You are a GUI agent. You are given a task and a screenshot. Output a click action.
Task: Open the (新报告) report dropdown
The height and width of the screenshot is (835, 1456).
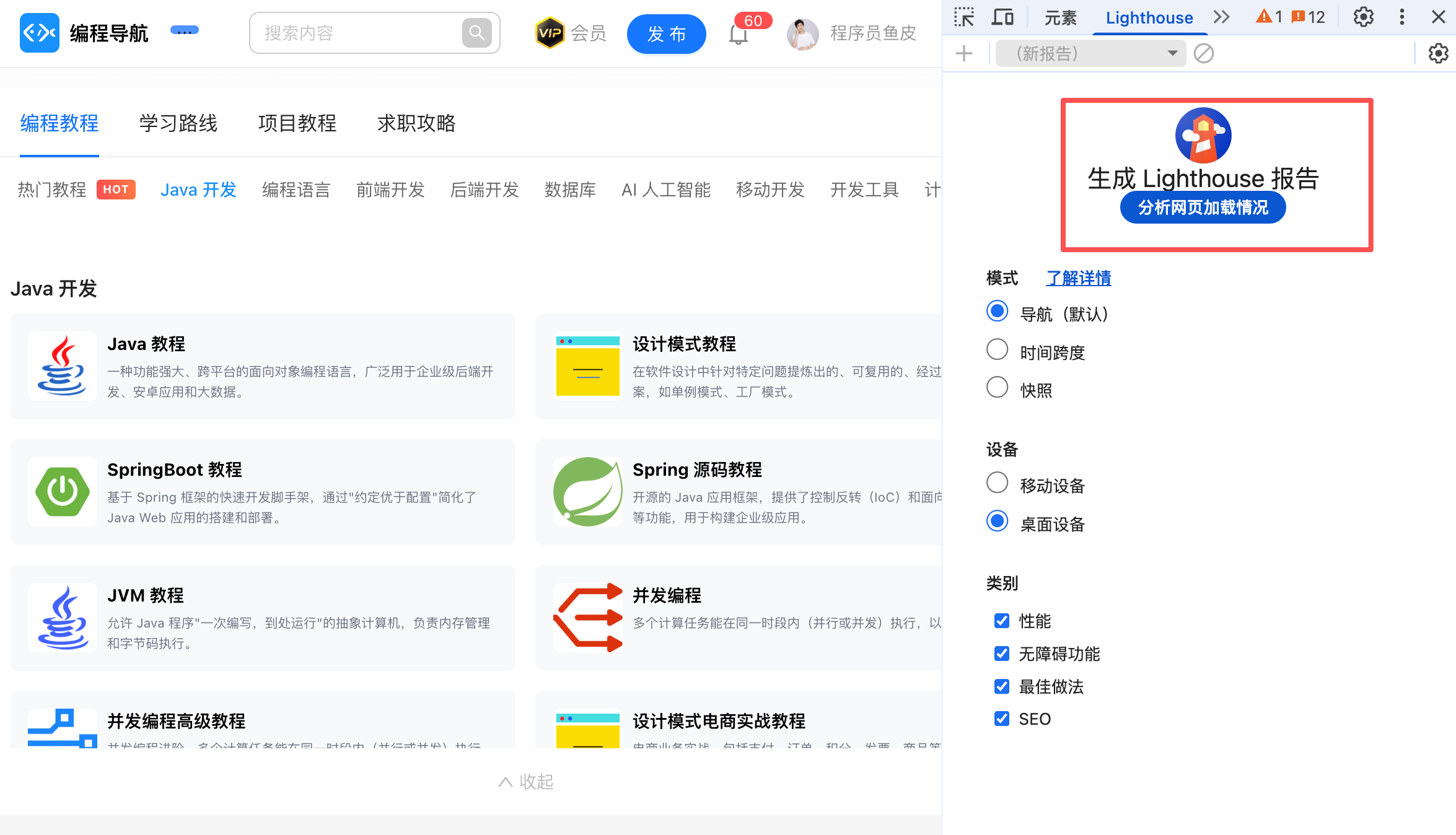(x=1090, y=54)
